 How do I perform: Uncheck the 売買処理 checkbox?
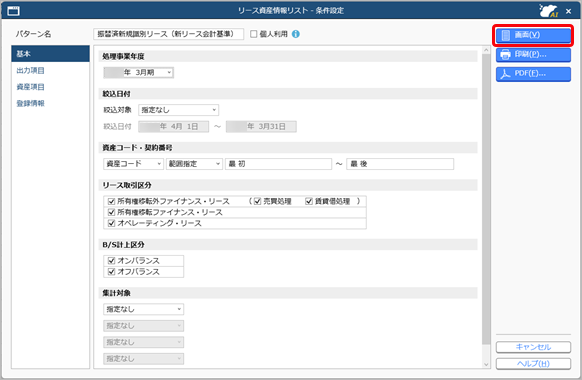[258, 202]
